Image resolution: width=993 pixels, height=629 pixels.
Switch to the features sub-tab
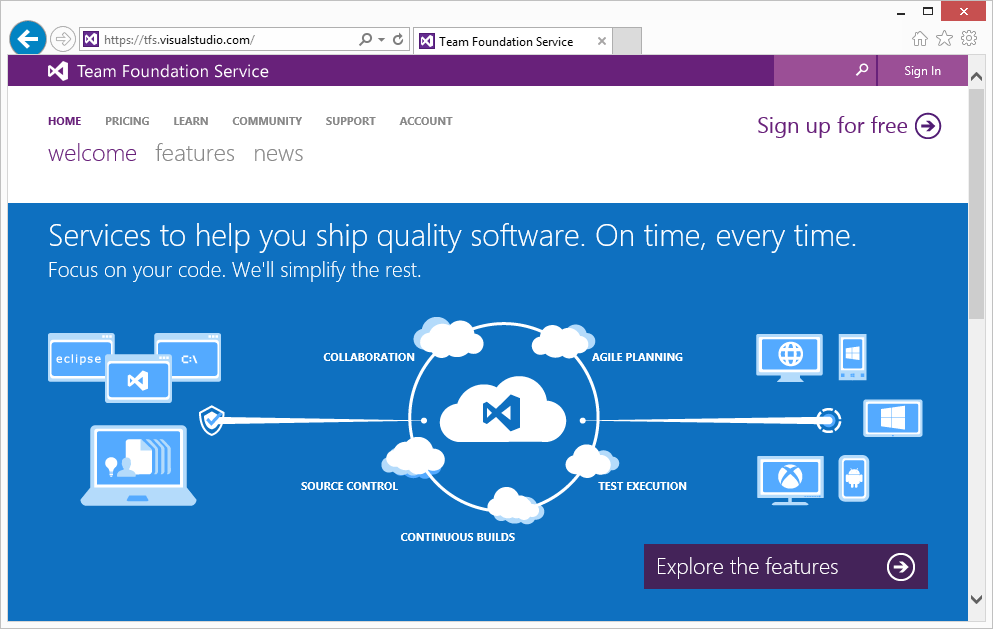click(195, 153)
